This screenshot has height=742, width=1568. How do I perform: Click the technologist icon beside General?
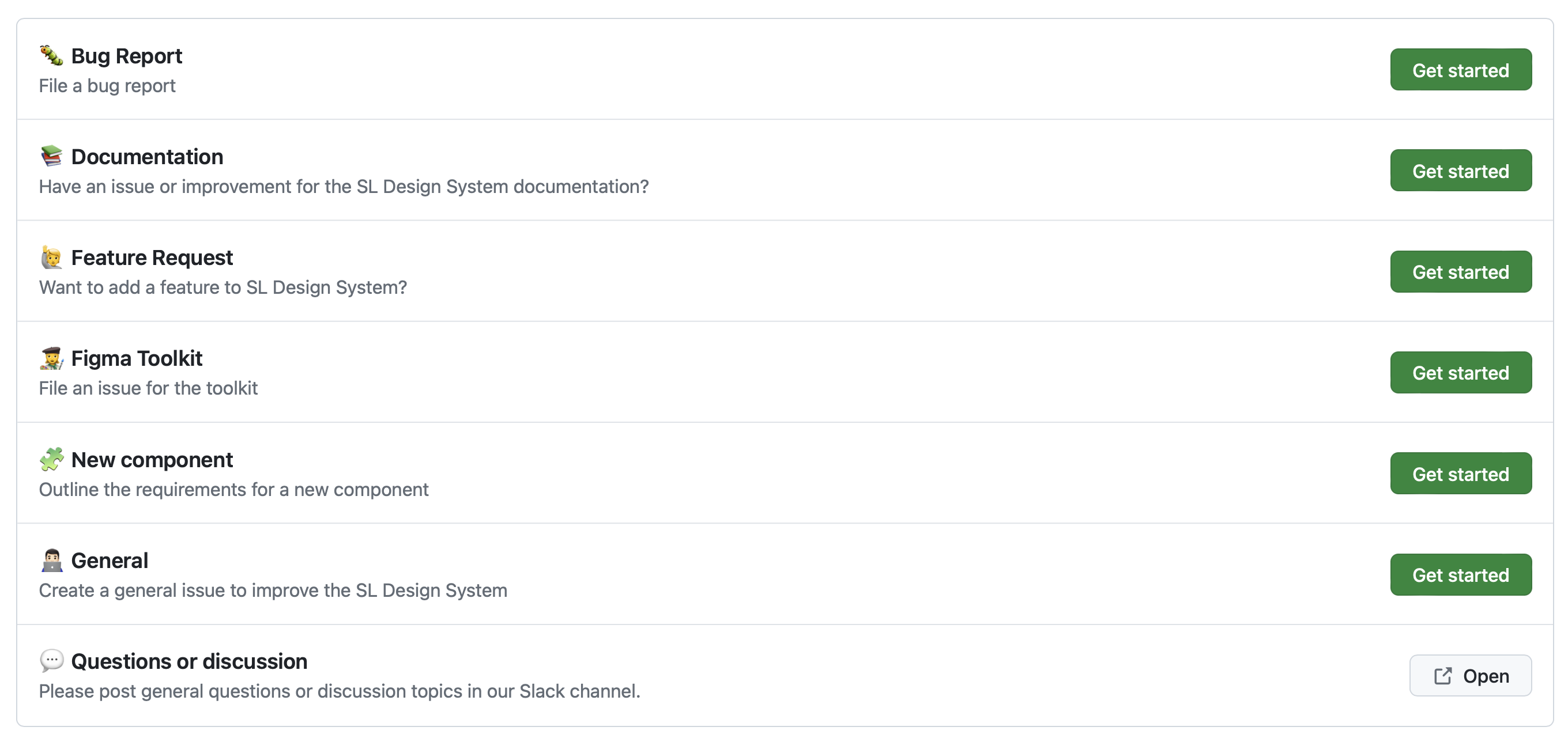click(51, 560)
